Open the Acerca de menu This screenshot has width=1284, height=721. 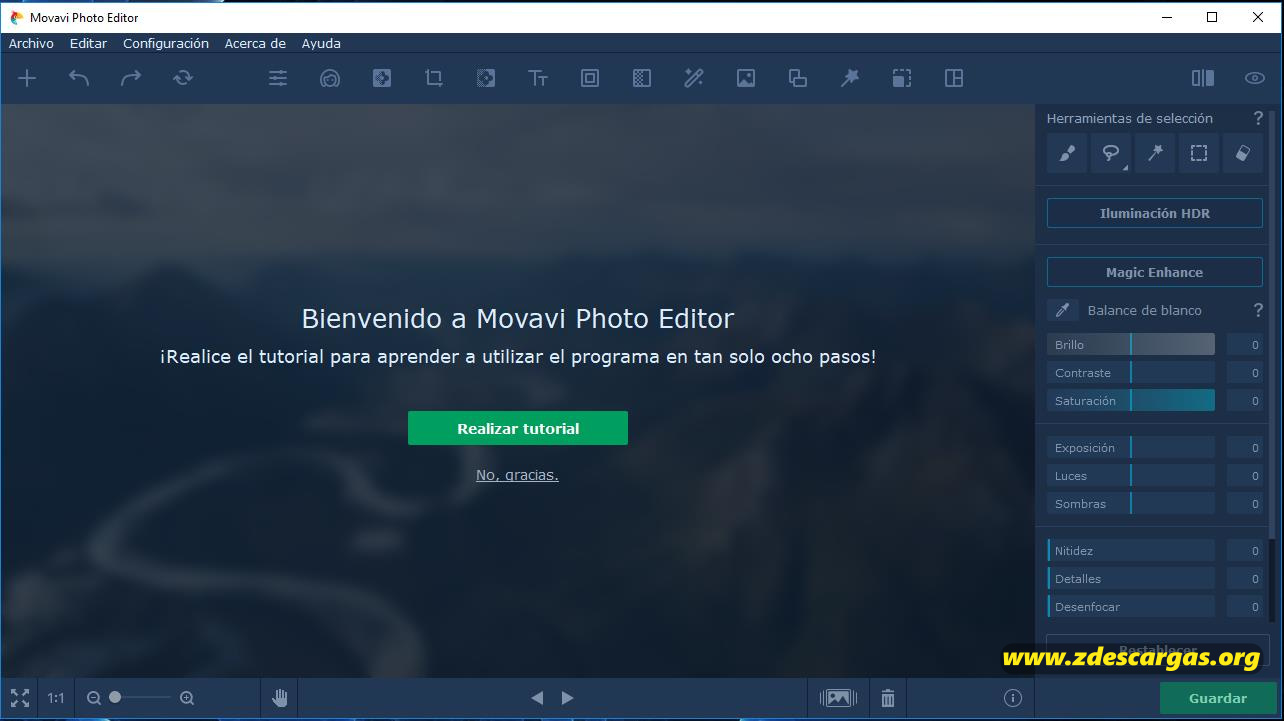(x=255, y=43)
